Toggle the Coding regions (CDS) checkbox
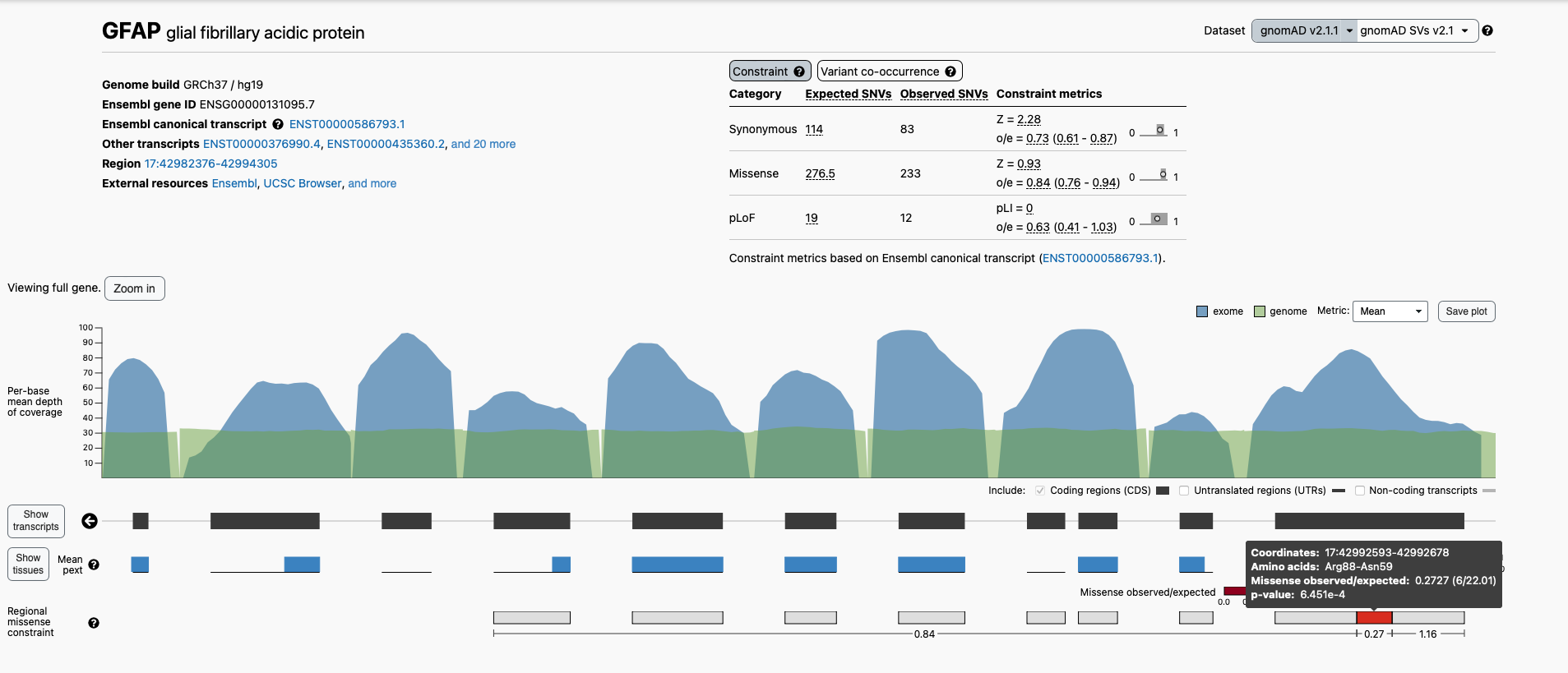 [1040, 491]
